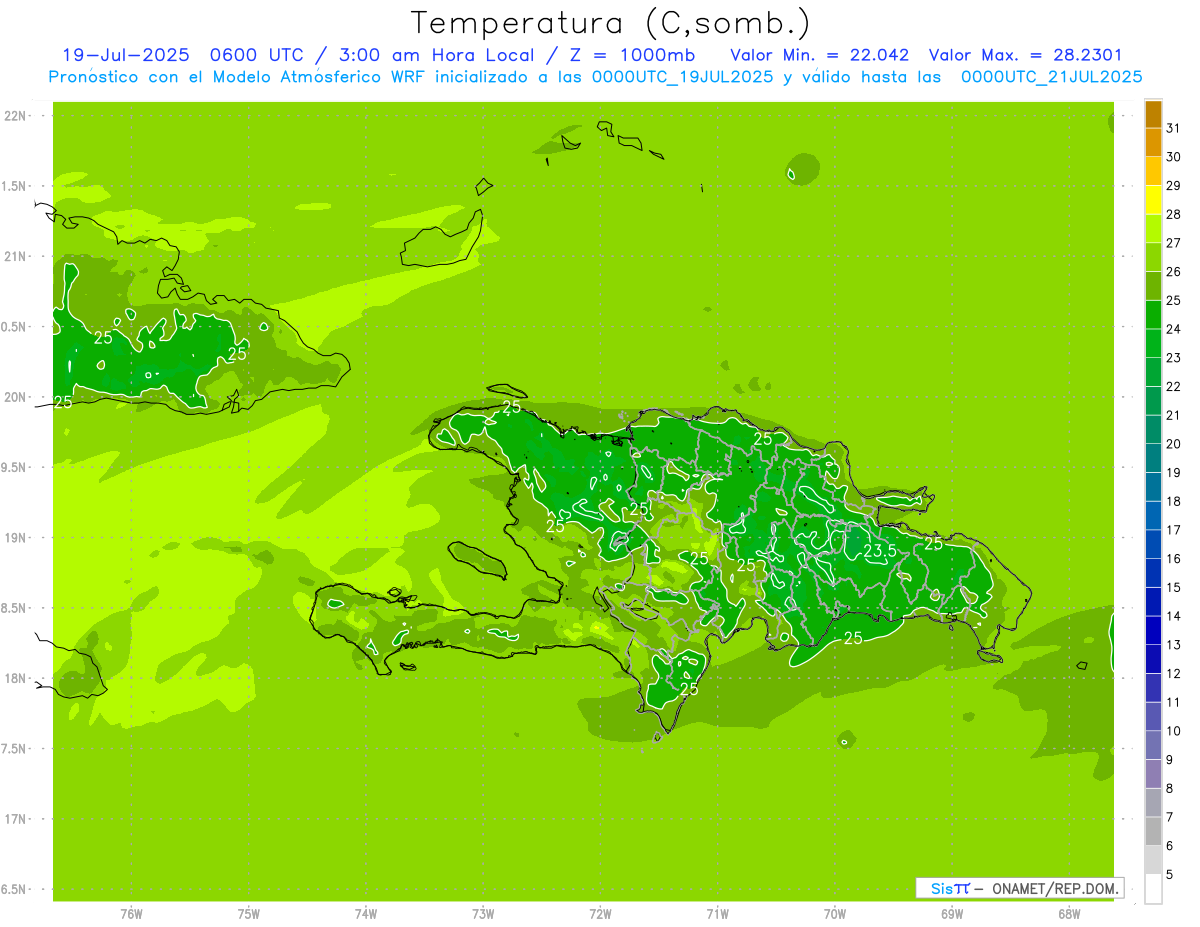Click the yellow legend swatch between 28 and 29
This screenshot has height=927, width=1200.
coord(1154,200)
